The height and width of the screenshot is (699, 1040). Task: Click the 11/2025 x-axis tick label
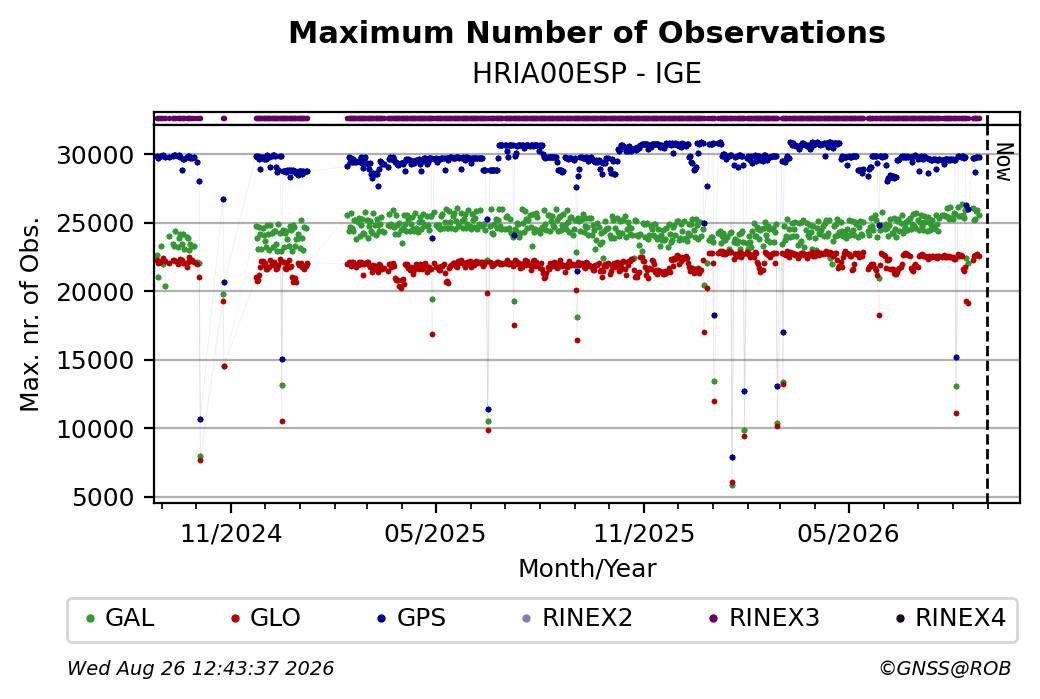[643, 533]
